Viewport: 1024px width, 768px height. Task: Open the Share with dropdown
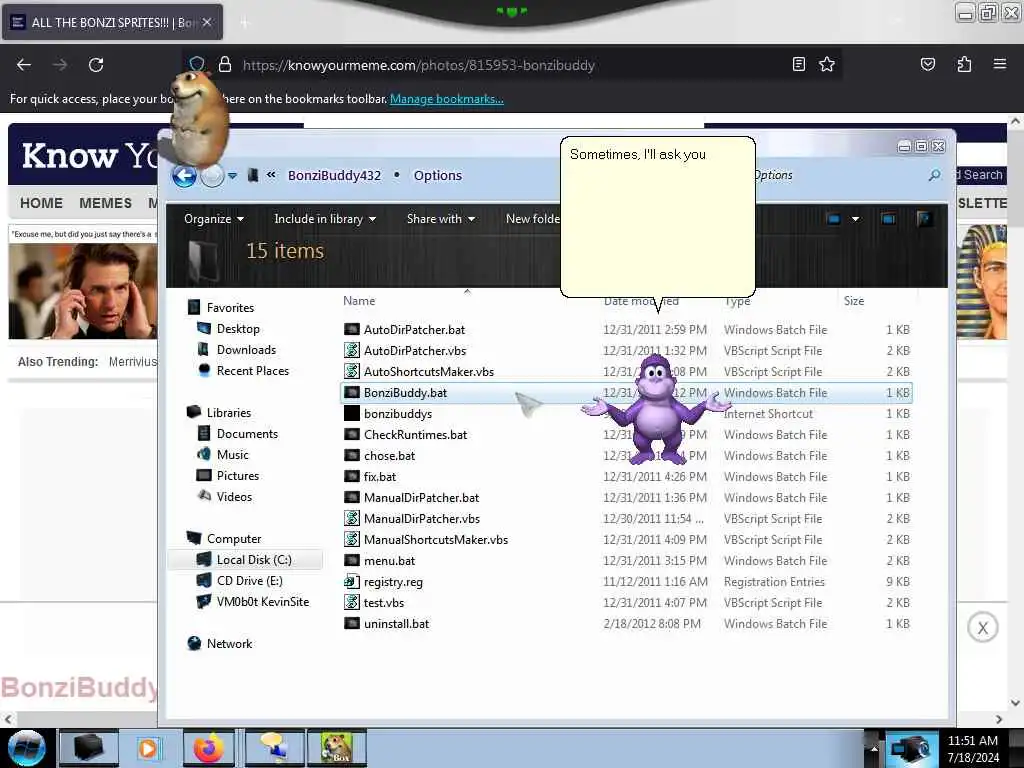point(441,219)
